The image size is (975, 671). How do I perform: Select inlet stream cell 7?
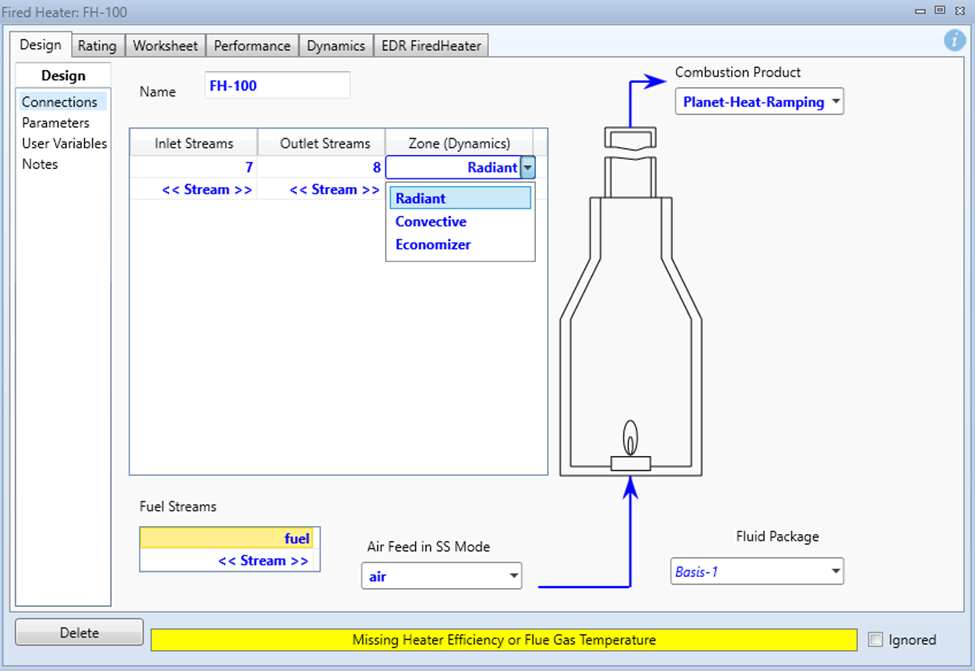pyautogui.click(x=194, y=167)
